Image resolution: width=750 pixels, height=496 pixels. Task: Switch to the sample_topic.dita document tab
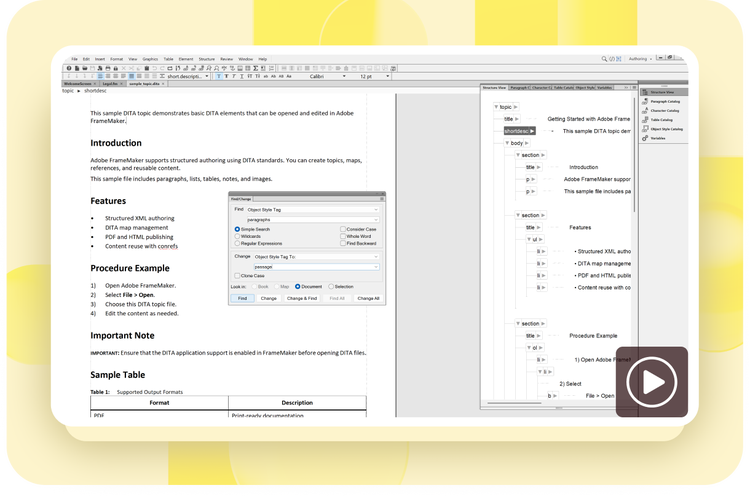click(146, 84)
